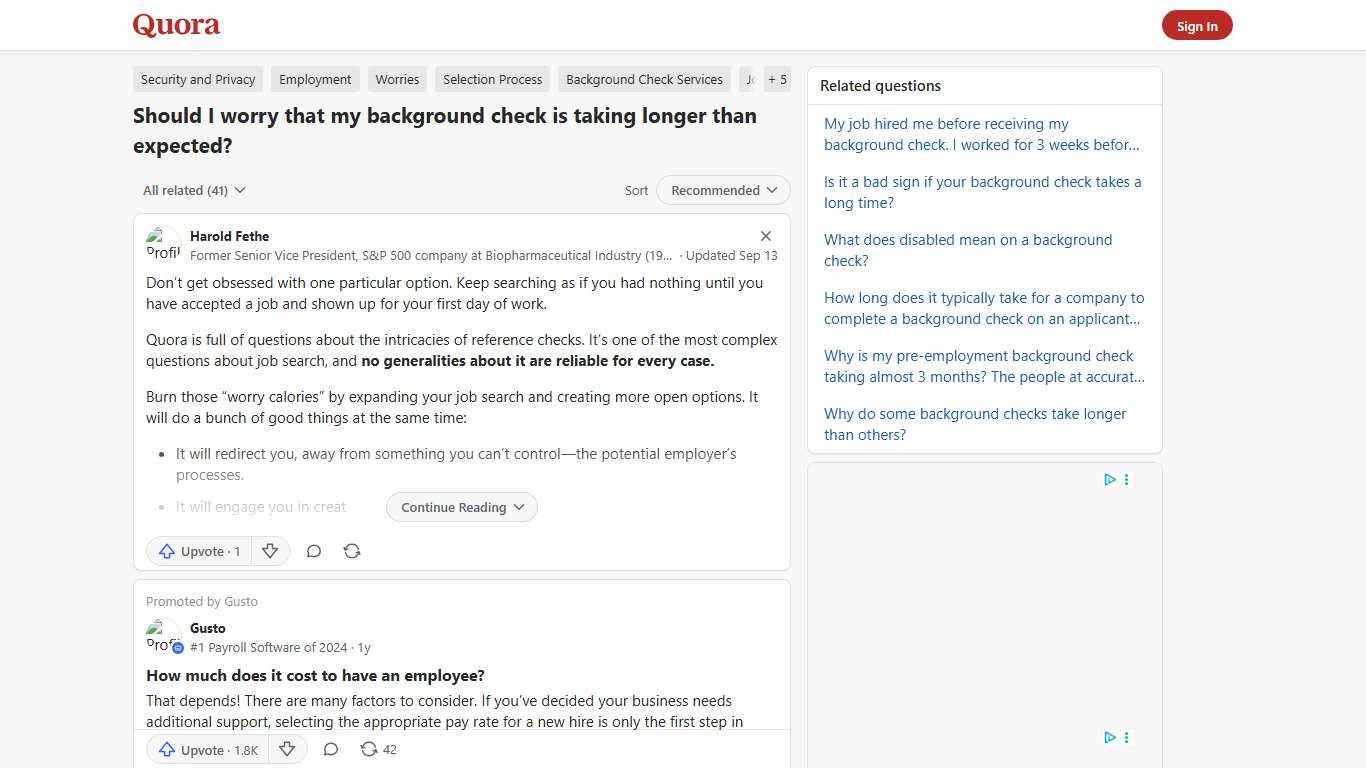Select the Background Check Services topic
Image resolution: width=1366 pixels, height=768 pixels.
(644, 79)
